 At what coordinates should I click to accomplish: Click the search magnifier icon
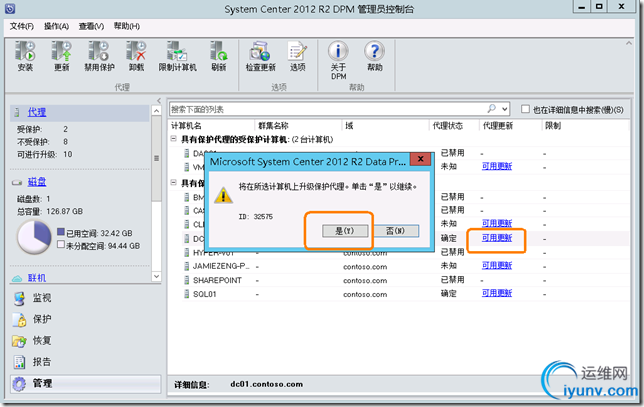coord(492,109)
